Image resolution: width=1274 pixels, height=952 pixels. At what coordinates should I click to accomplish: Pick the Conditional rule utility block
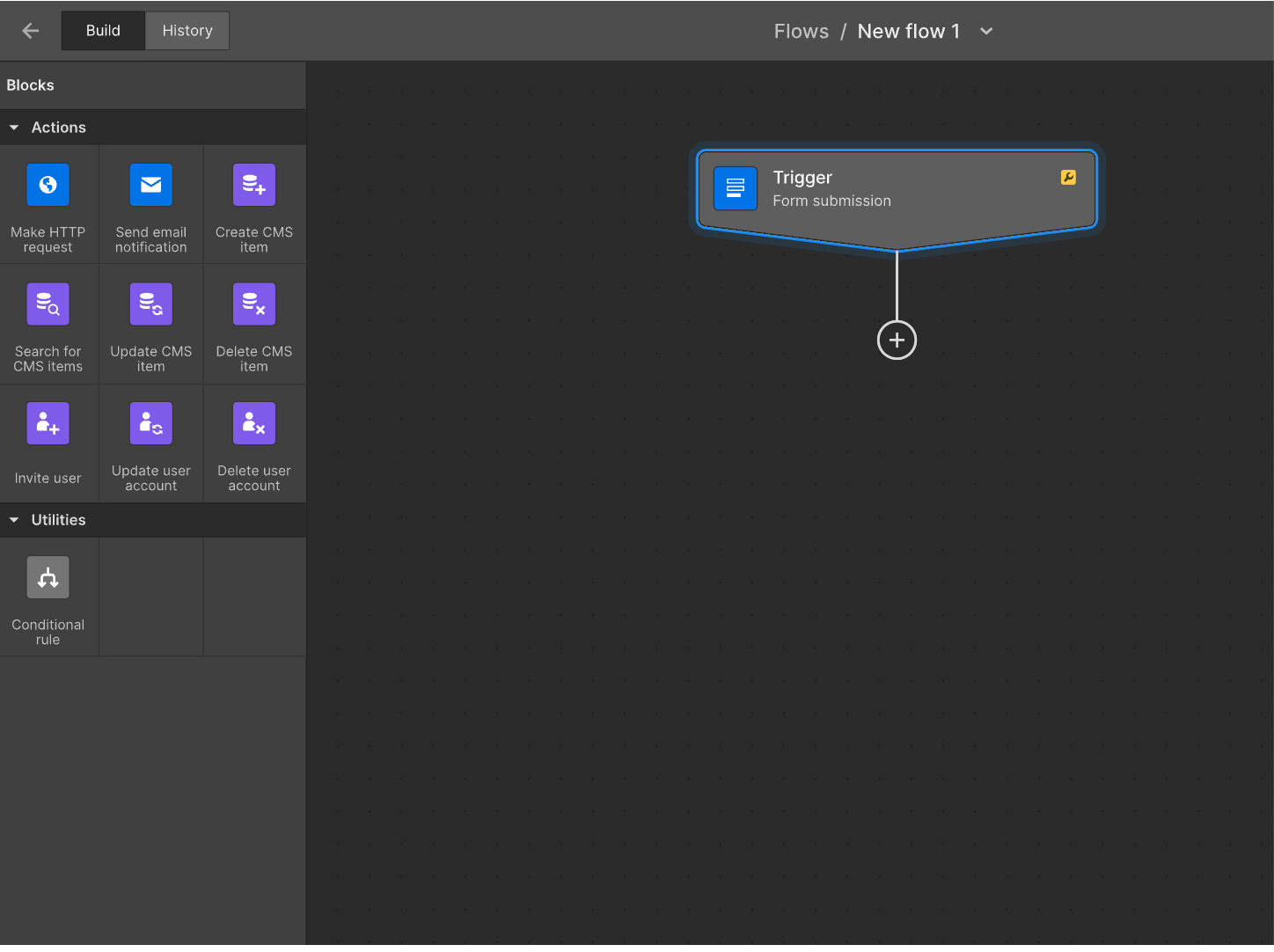pos(48,597)
